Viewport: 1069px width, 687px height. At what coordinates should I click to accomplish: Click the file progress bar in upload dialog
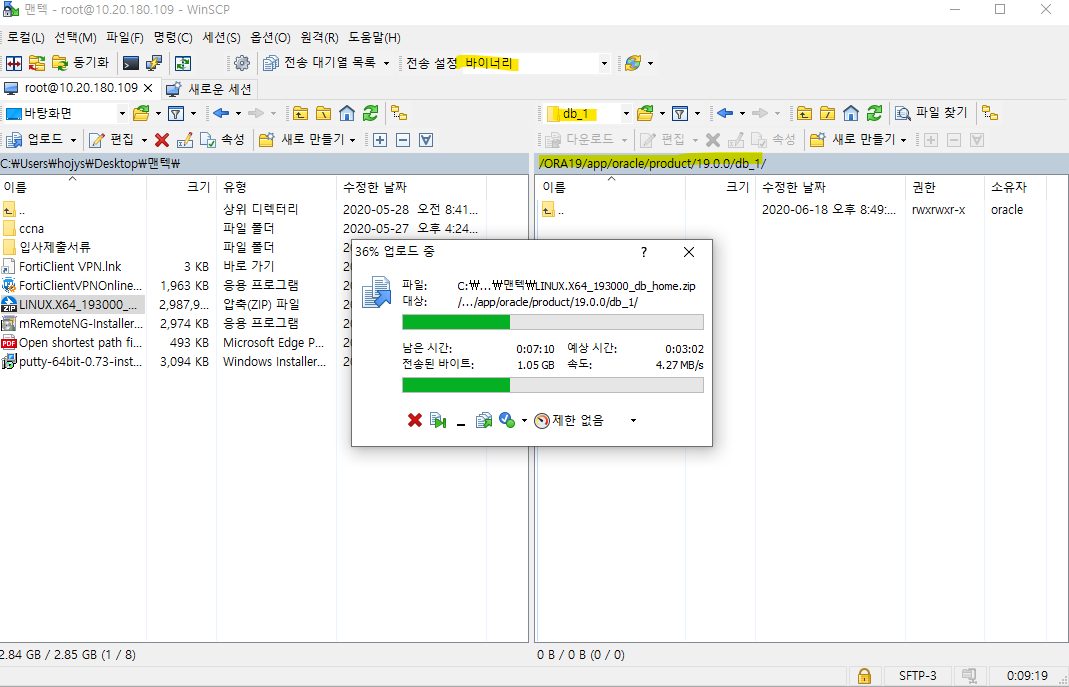[553, 322]
